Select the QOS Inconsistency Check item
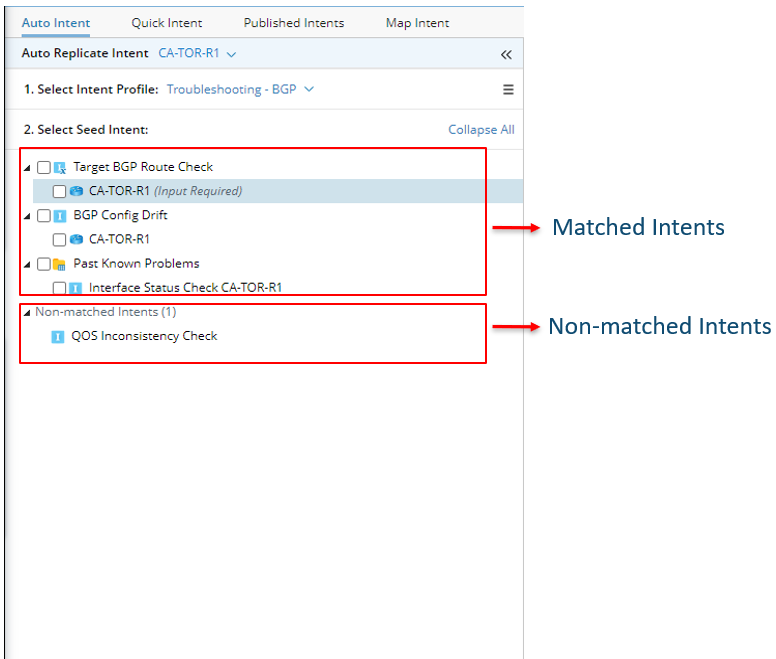776x659 pixels. coord(144,336)
